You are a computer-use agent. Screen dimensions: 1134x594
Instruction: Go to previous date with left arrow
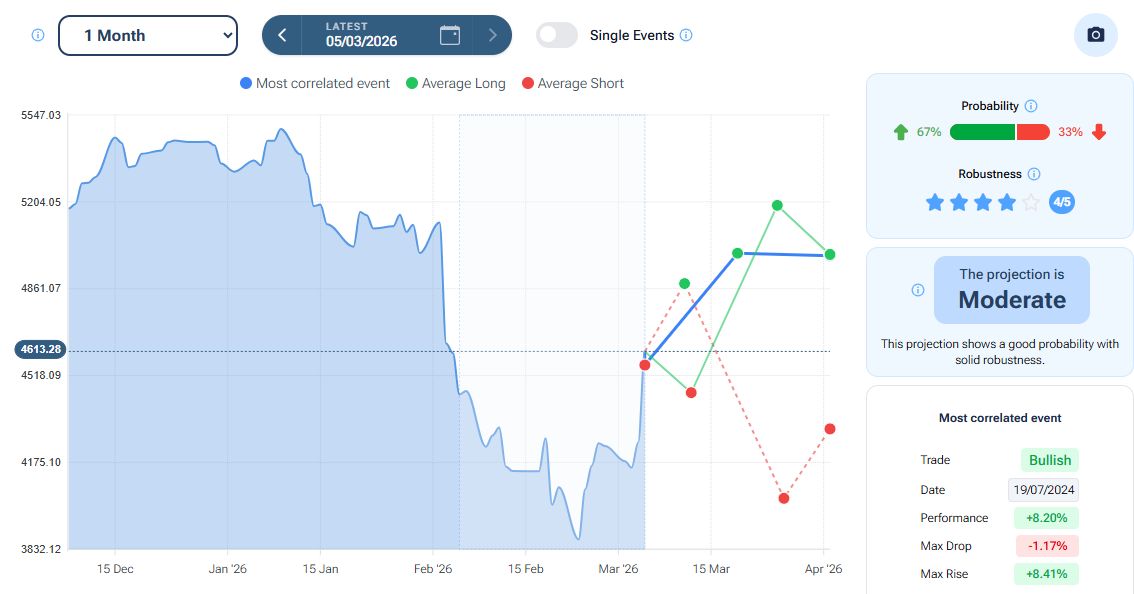coord(282,35)
